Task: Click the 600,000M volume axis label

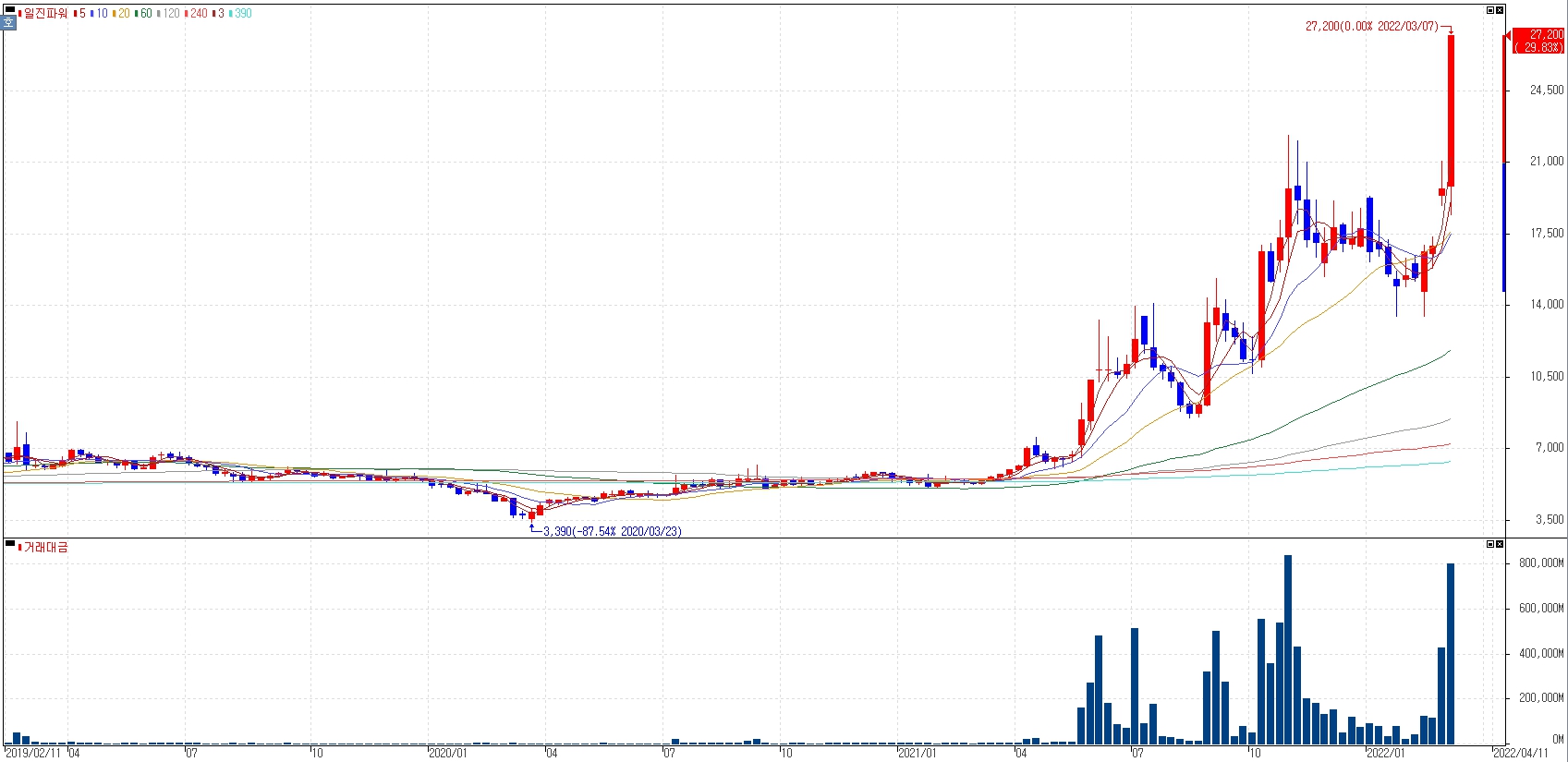Action: pyautogui.click(x=1541, y=608)
